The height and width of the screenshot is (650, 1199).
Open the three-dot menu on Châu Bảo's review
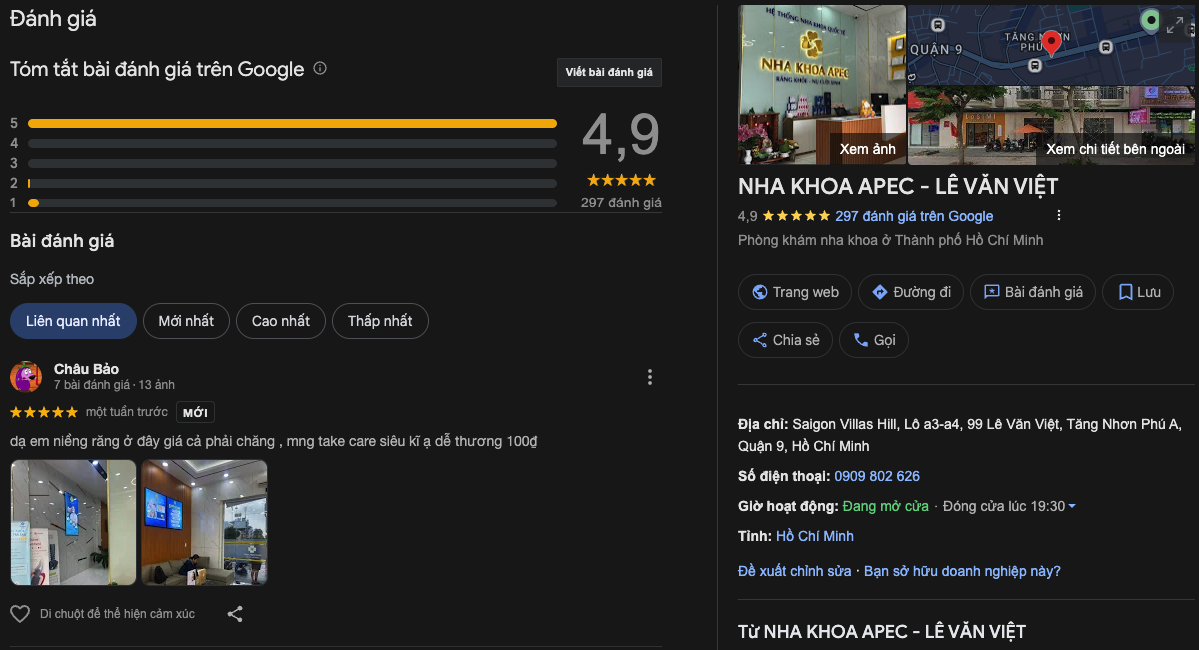click(650, 377)
